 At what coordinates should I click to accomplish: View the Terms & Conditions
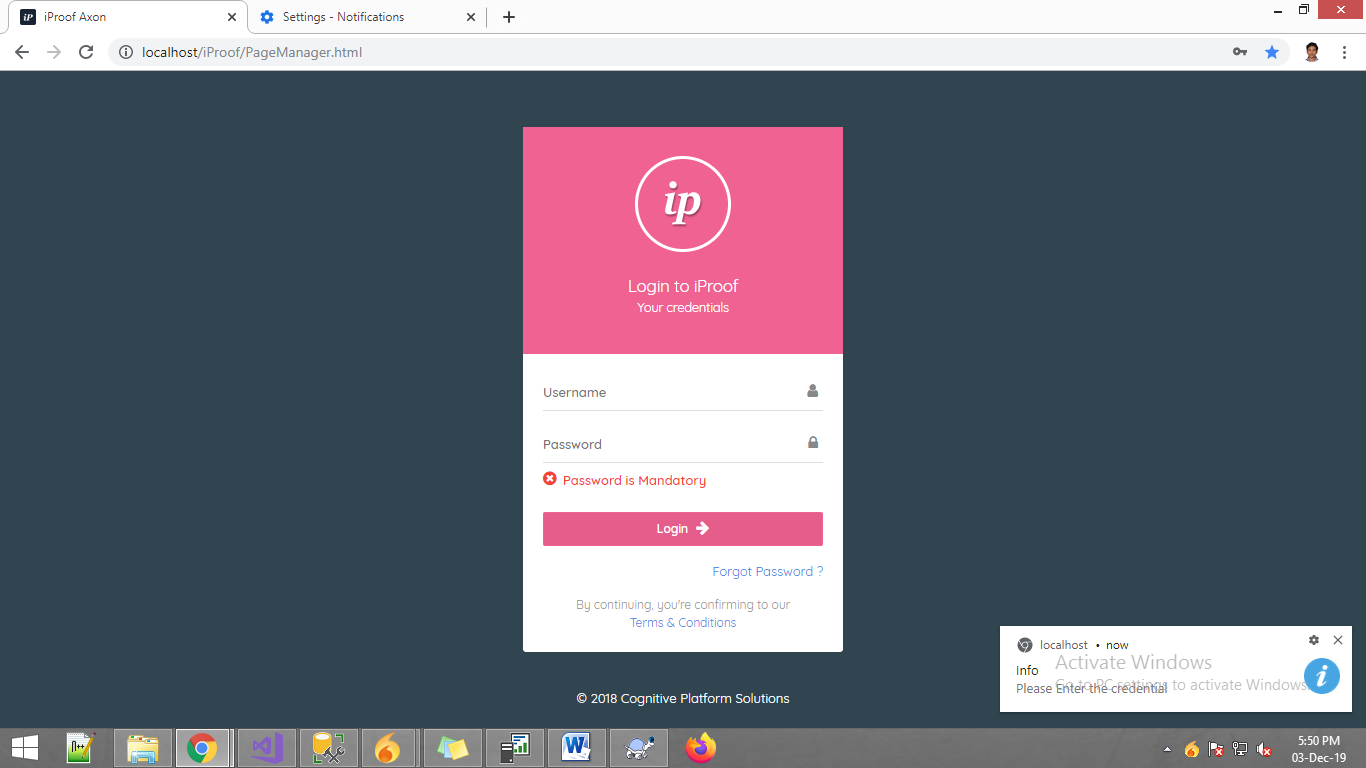(683, 622)
